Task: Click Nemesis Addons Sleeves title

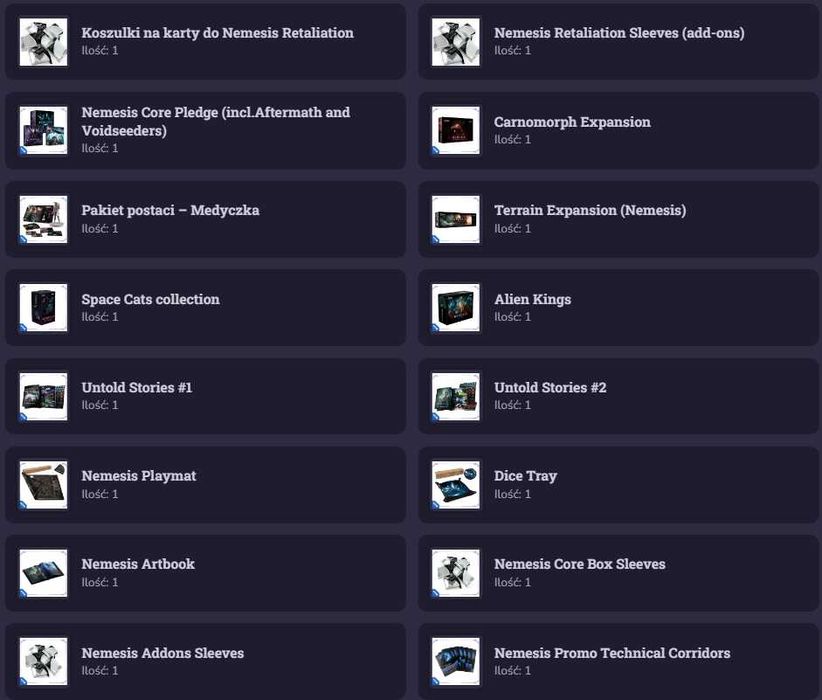Action: [163, 653]
